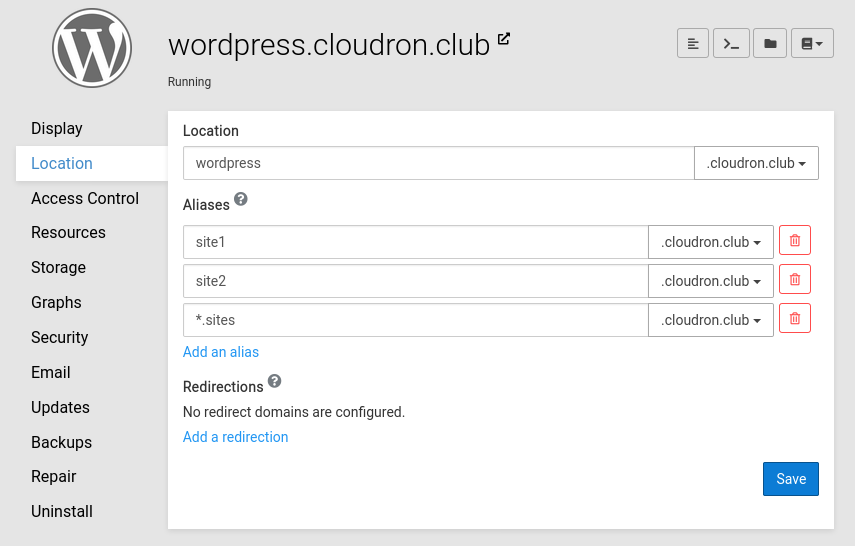855x546 pixels.
Task: Switch to the Access Control section
Action: pyautogui.click(x=85, y=198)
